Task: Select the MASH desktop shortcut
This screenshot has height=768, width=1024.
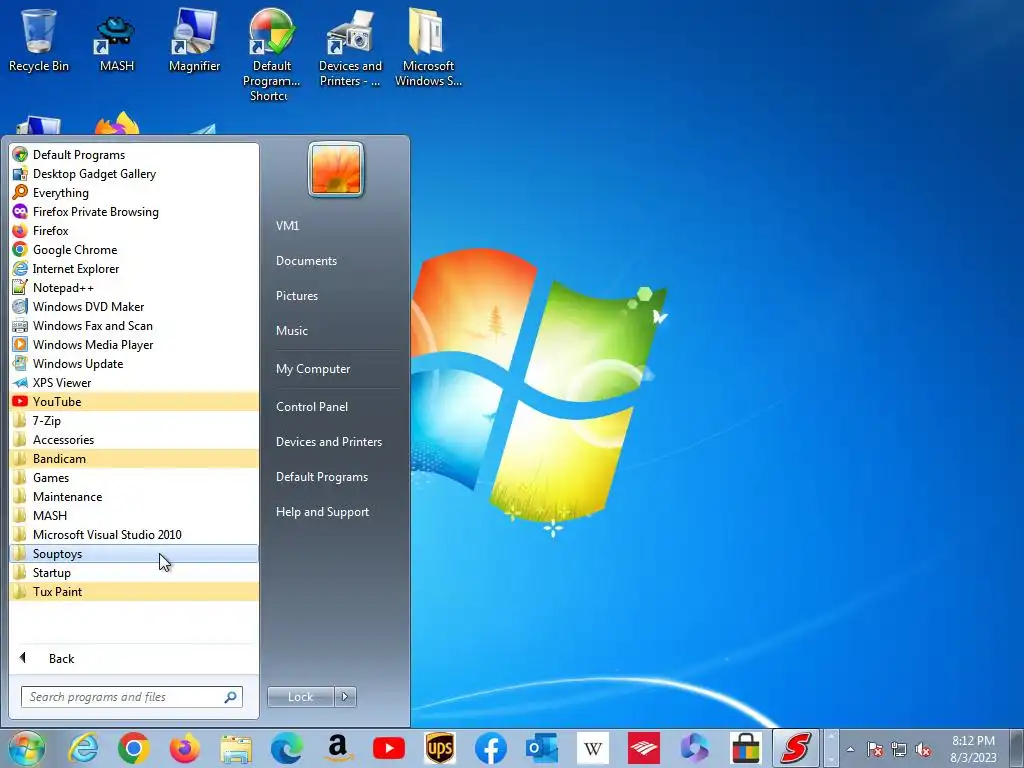Action: coord(116,41)
